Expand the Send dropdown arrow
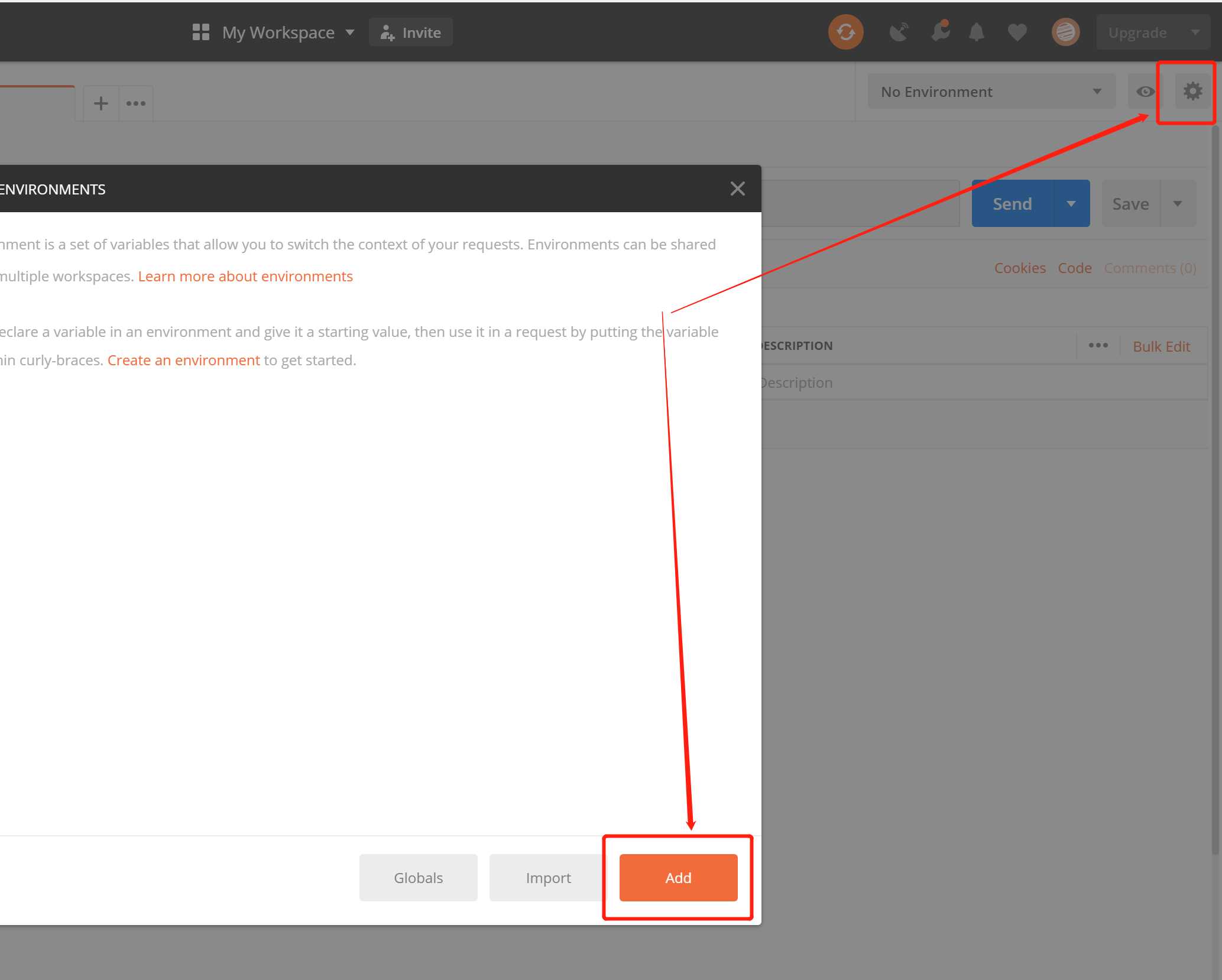The width and height of the screenshot is (1222, 980). (1071, 204)
